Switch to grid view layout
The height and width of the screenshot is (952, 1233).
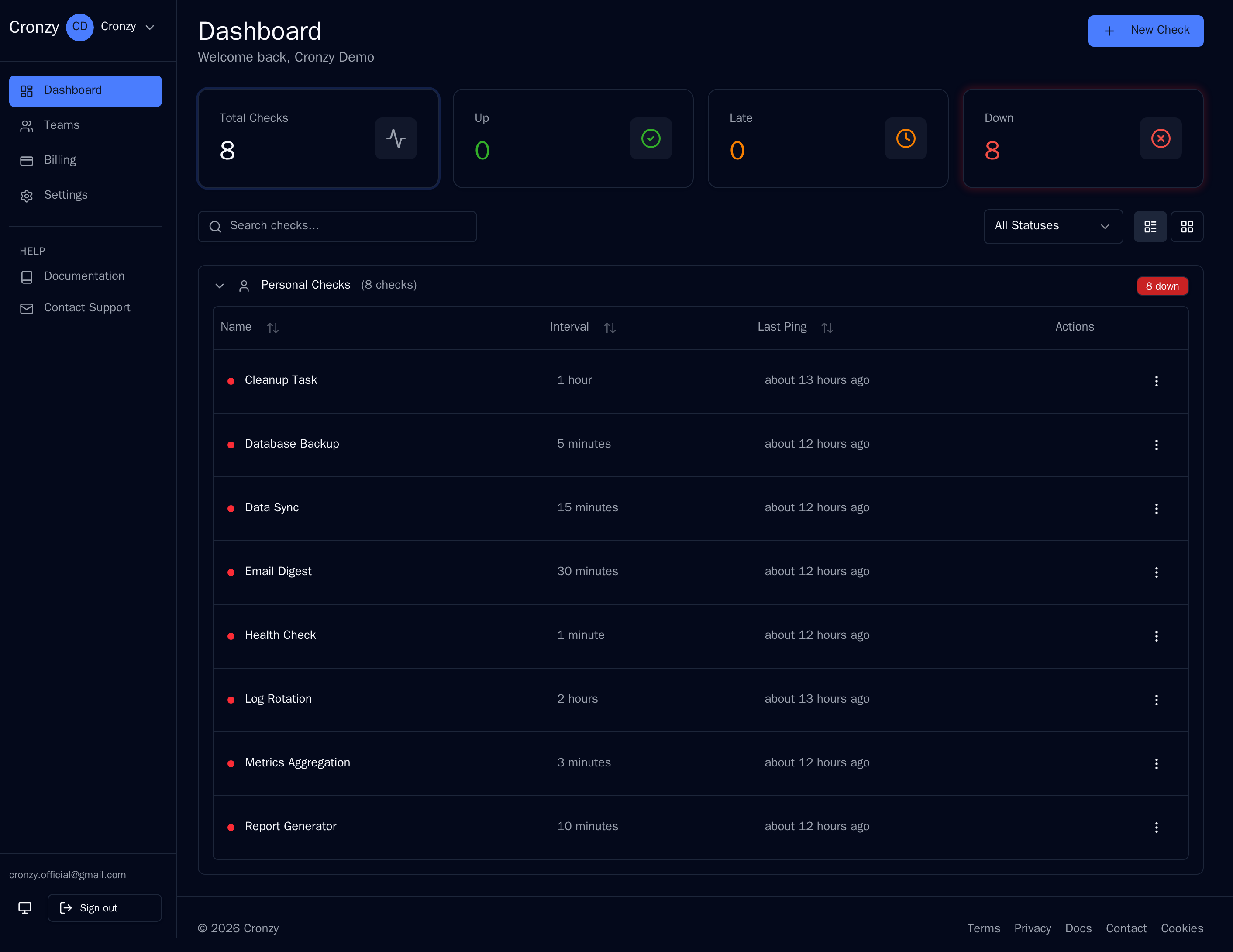pyautogui.click(x=1187, y=226)
